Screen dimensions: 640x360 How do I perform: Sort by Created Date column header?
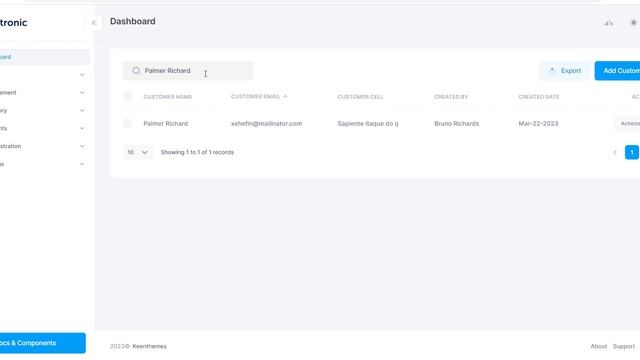click(539, 97)
